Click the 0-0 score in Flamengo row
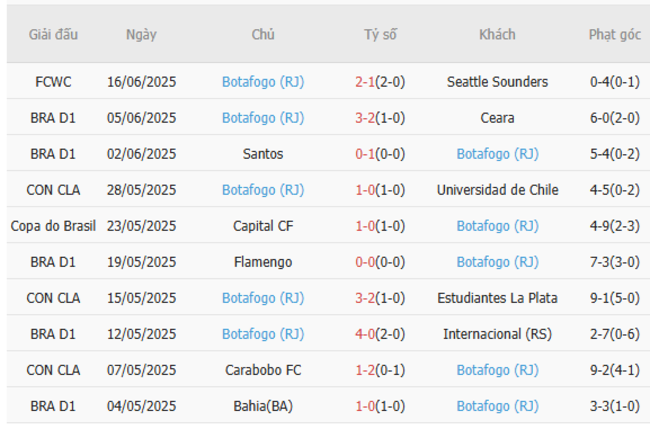Screen dimensions: 650x438 click(x=367, y=262)
